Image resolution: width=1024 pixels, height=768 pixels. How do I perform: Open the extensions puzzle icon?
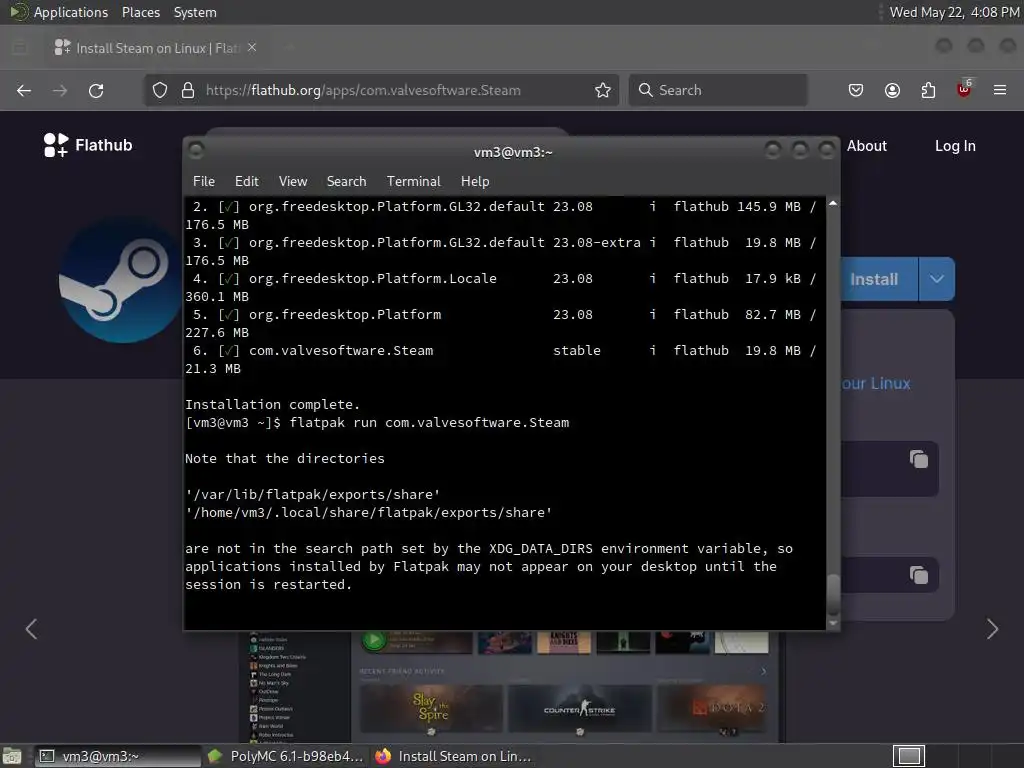tap(928, 90)
